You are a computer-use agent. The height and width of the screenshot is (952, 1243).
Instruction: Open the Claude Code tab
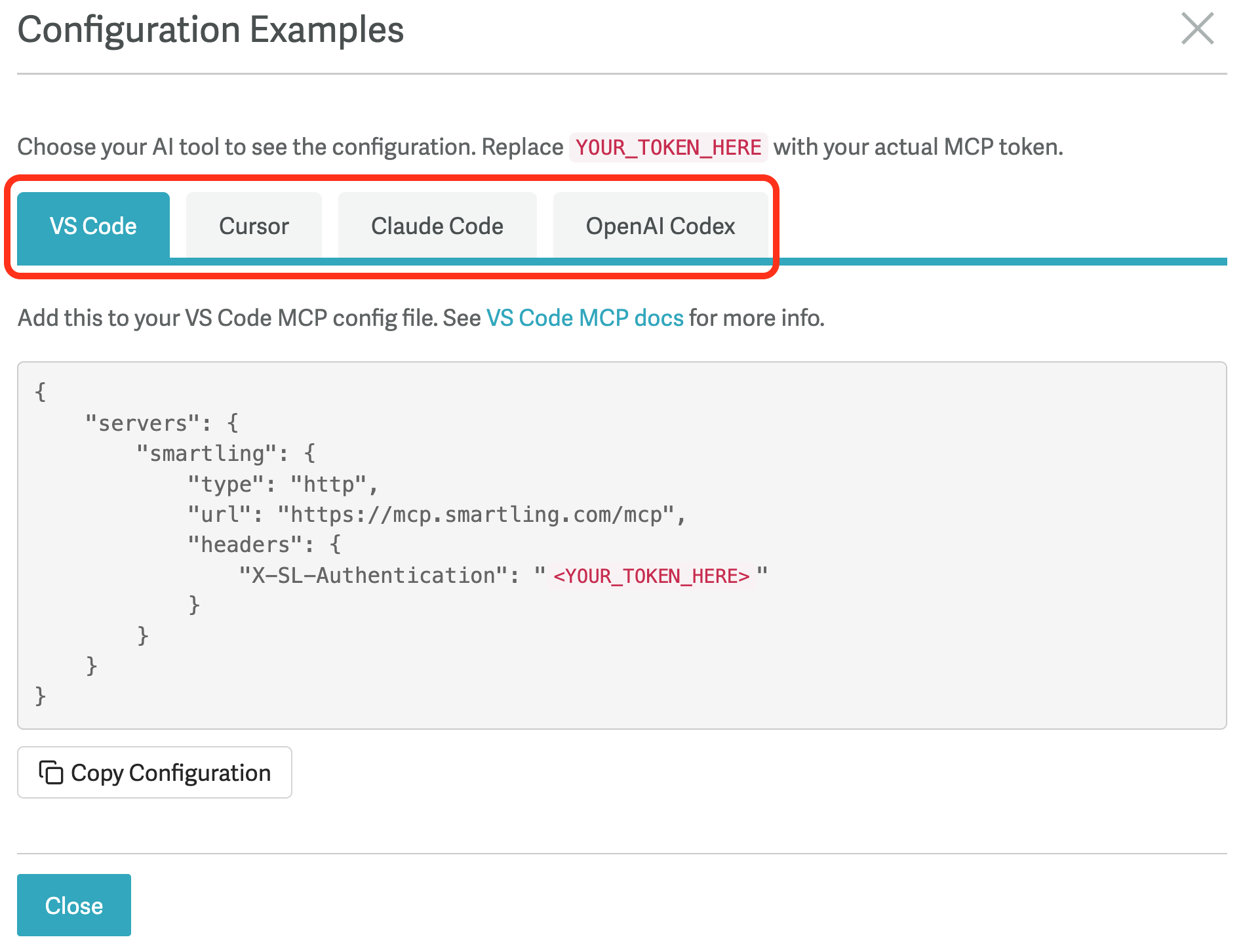pyautogui.click(x=437, y=226)
